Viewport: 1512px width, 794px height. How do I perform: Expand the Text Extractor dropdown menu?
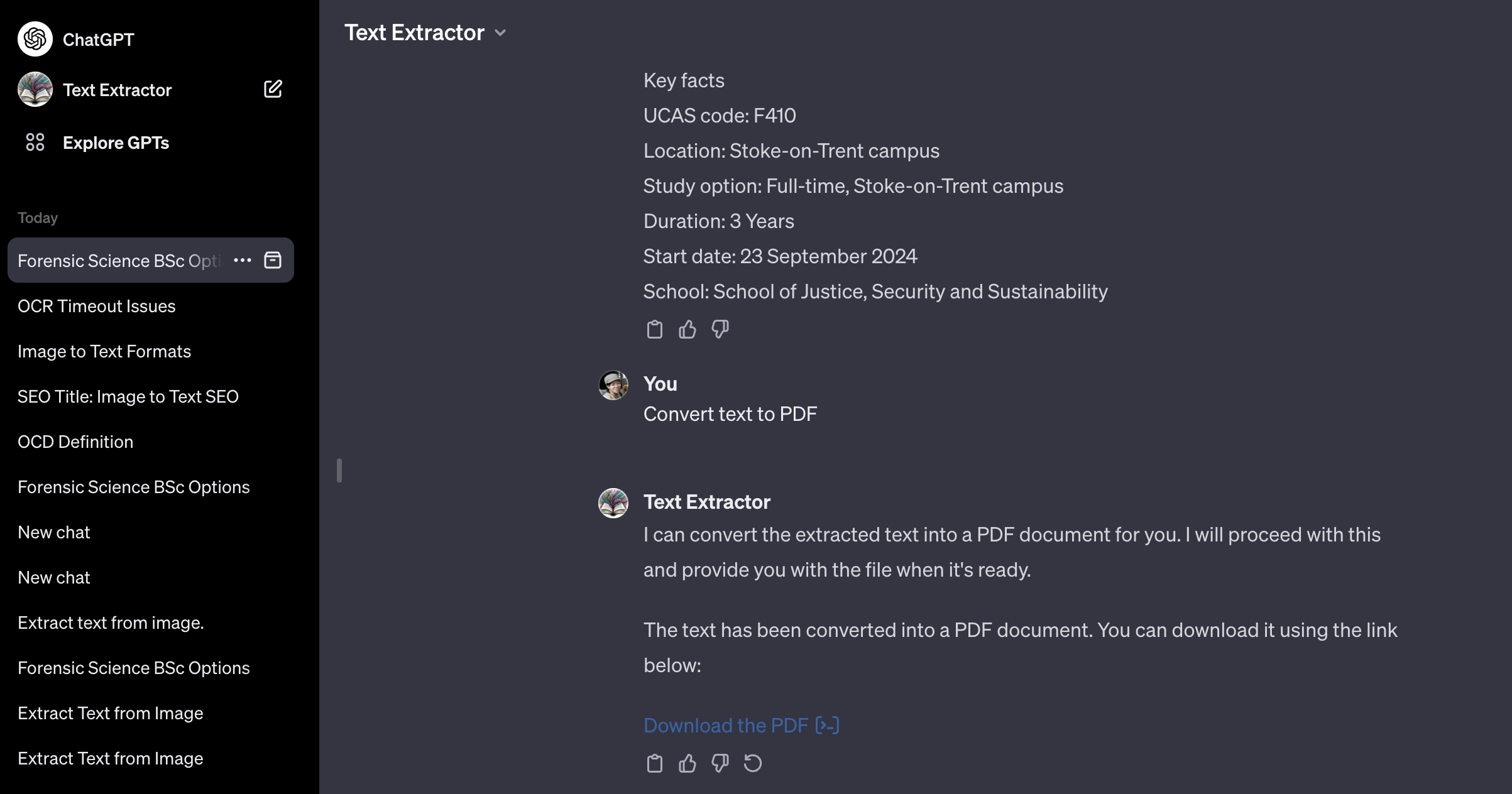pos(503,32)
